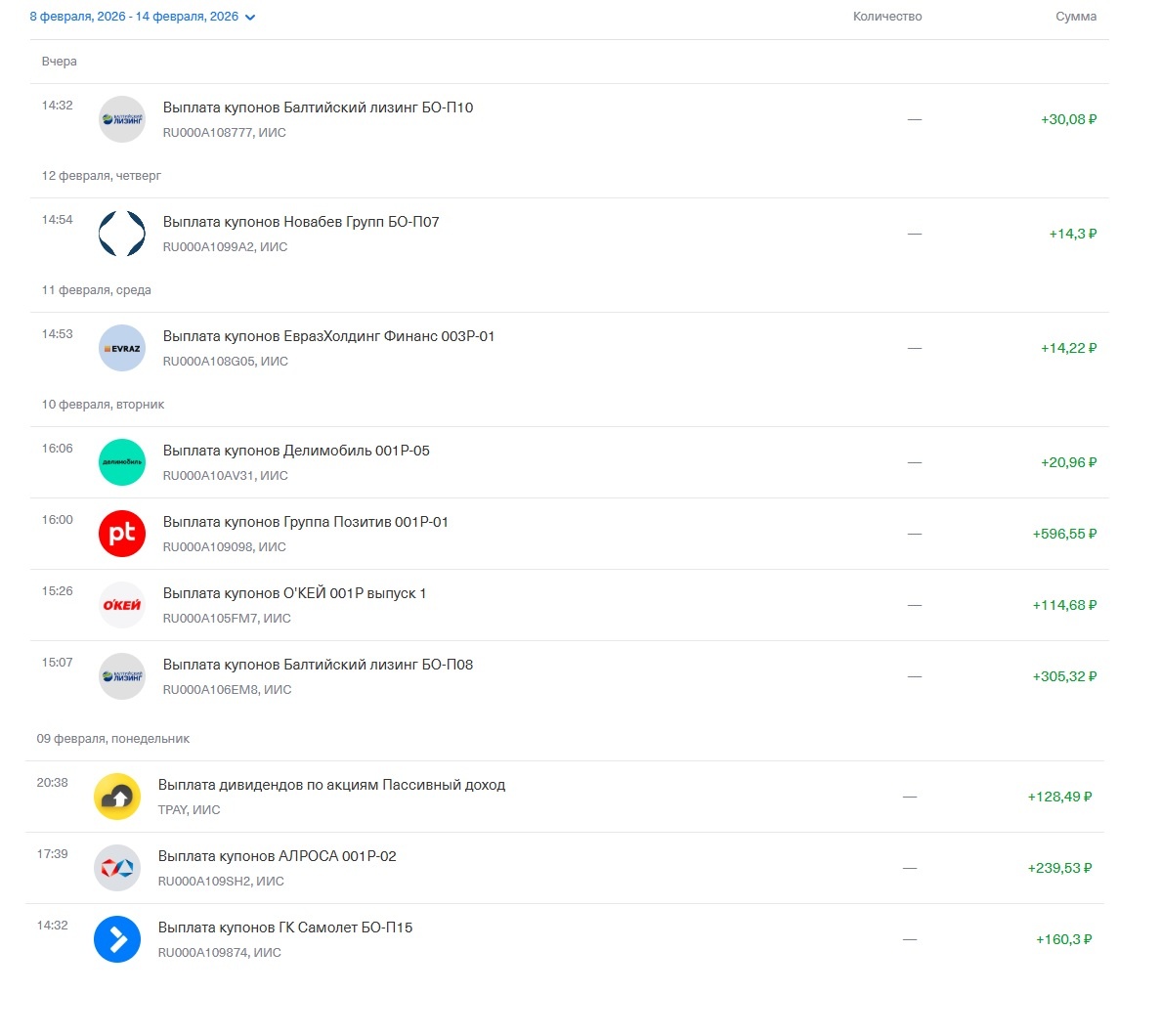Click the amount +596,55 ₽
This screenshot has width=1161, height=1036.
(x=1065, y=534)
